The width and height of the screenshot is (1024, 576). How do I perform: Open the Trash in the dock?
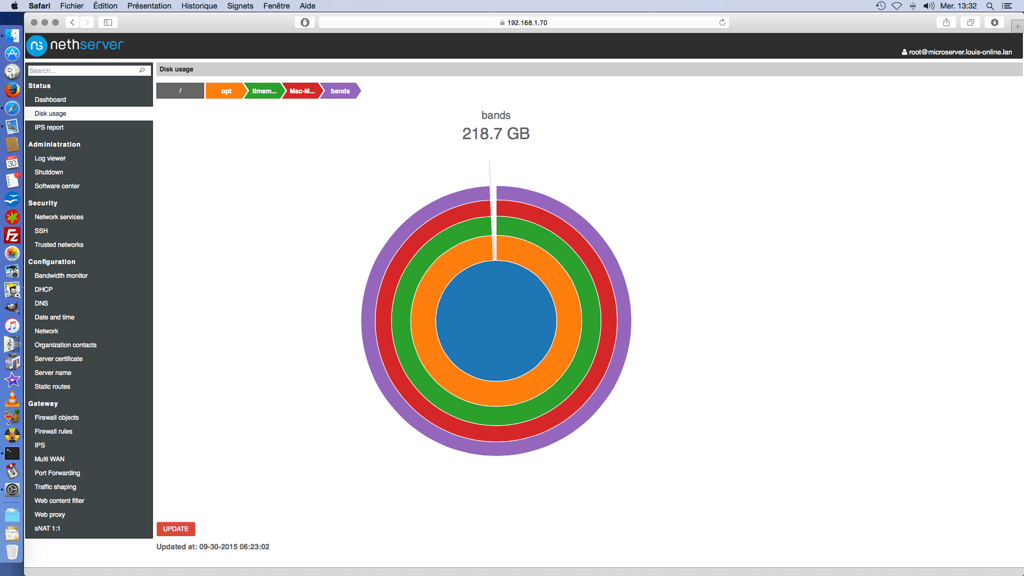(x=12, y=552)
